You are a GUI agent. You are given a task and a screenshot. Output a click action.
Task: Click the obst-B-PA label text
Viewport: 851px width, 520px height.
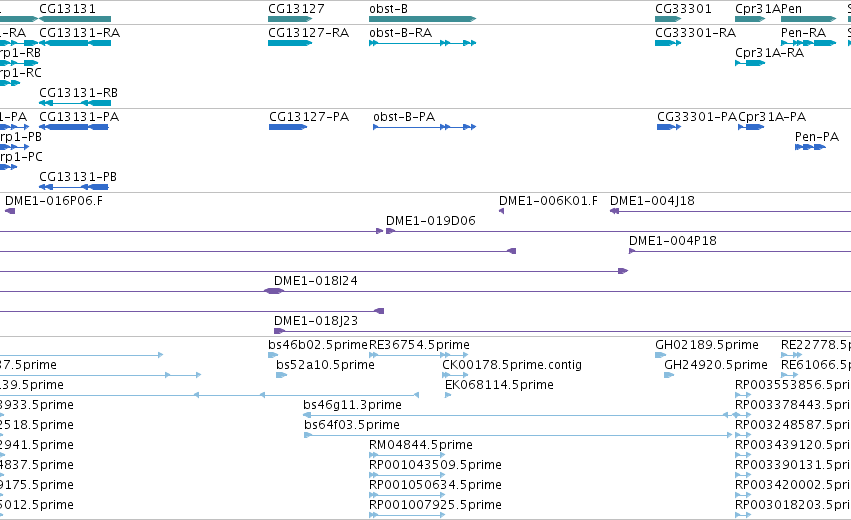pyautogui.click(x=404, y=117)
